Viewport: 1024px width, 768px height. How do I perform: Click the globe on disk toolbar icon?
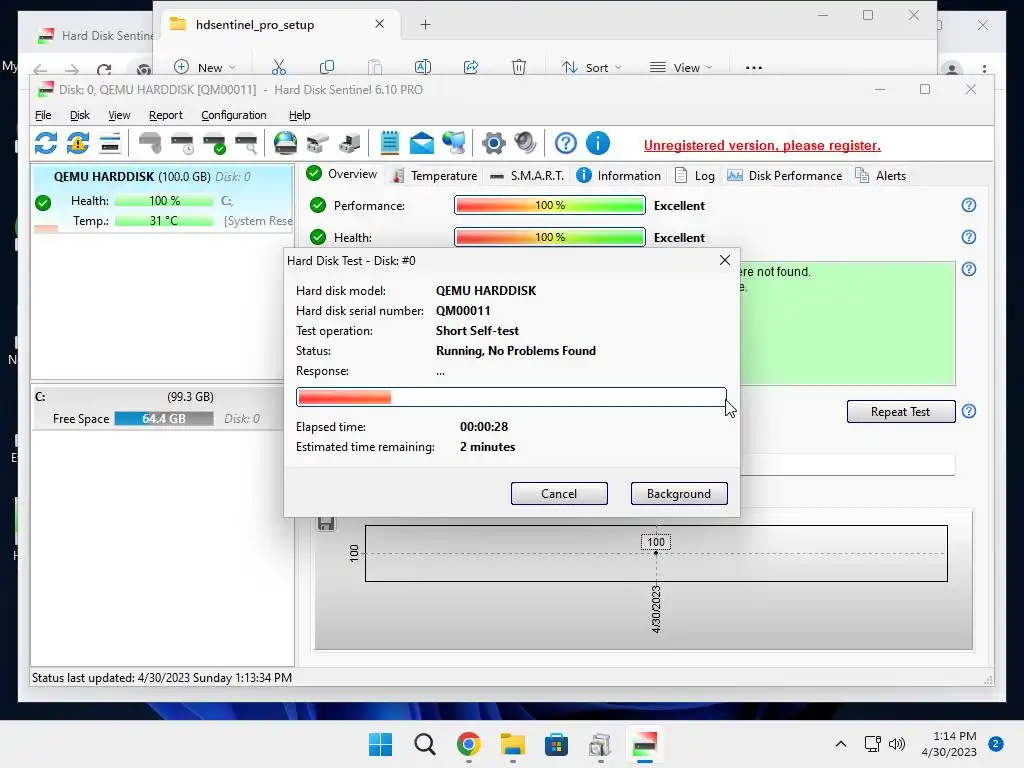tap(285, 143)
